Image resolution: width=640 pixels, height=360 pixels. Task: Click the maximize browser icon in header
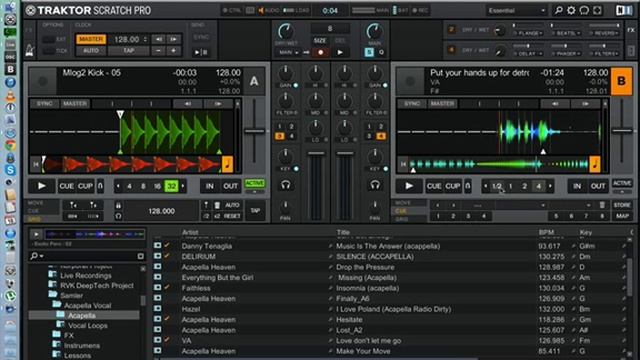click(597, 10)
